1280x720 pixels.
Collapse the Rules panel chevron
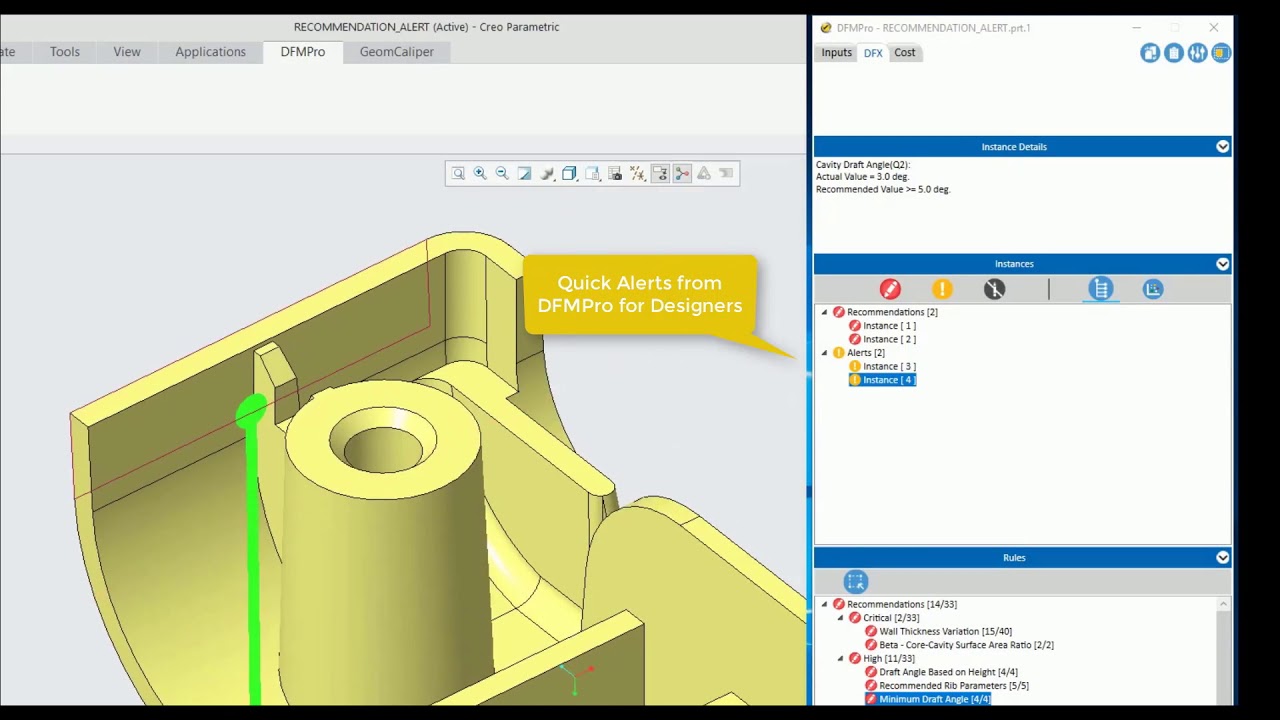click(x=1222, y=558)
